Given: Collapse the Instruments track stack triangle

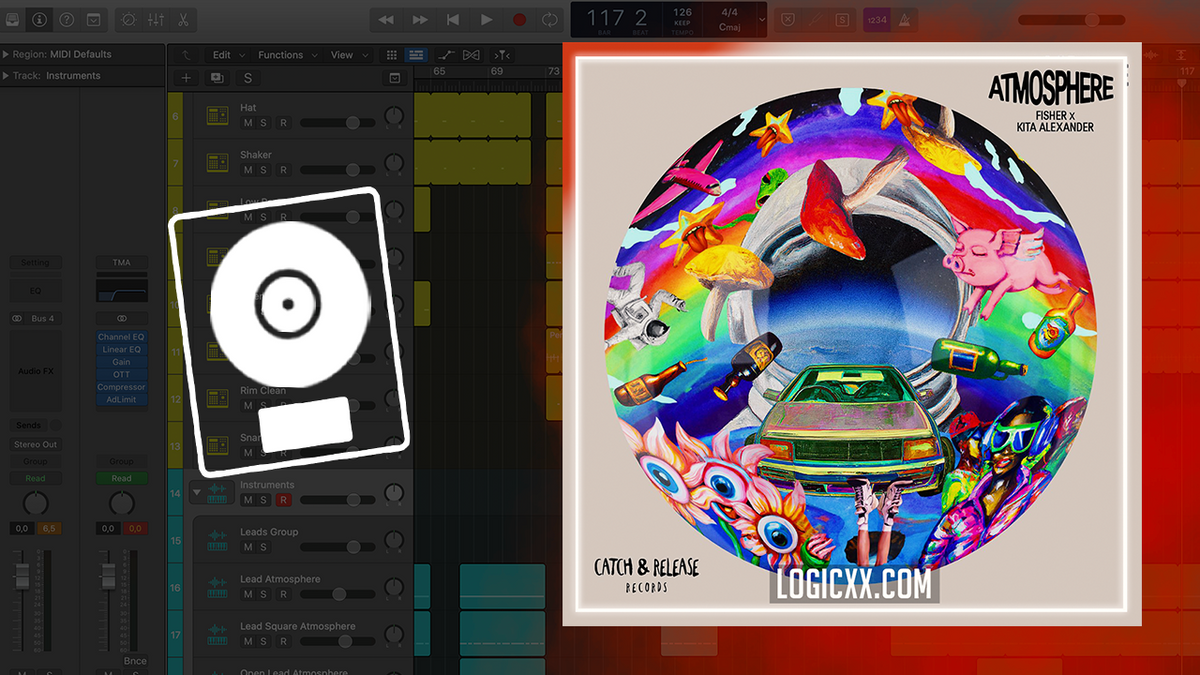Looking at the screenshot, I should pos(197,492).
